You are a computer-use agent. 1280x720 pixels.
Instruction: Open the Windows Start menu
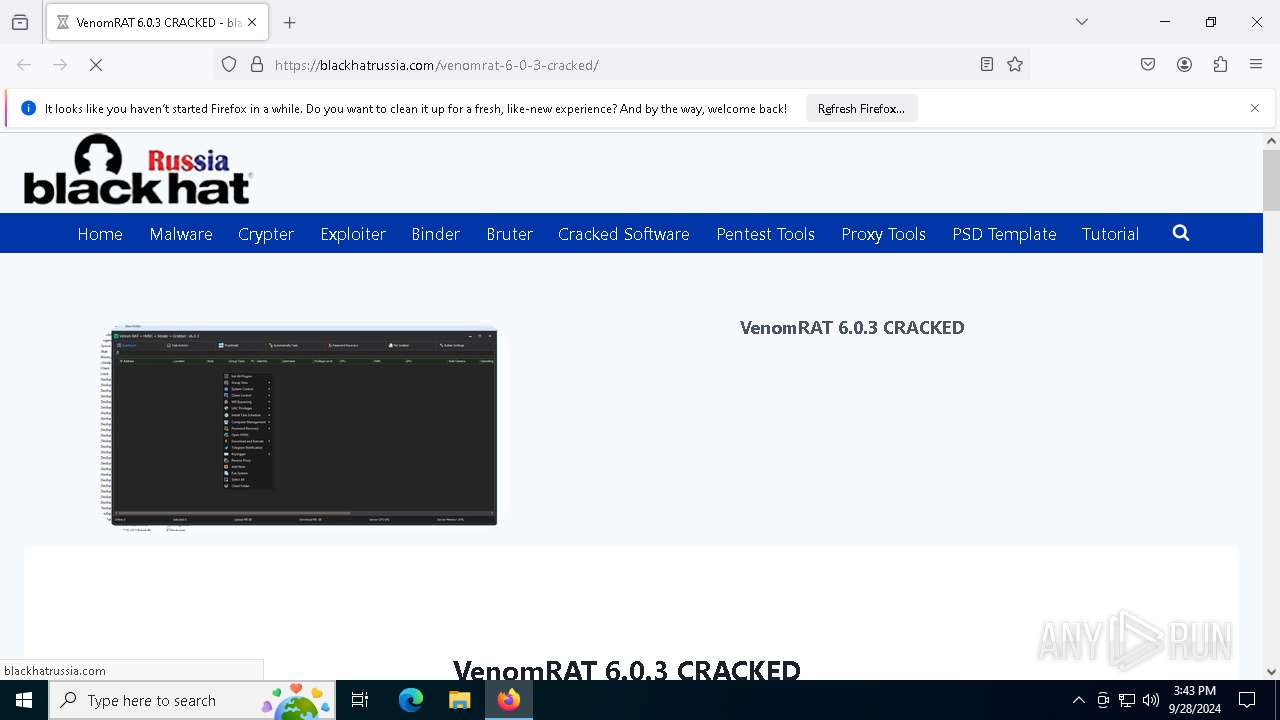click(x=24, y=700)
